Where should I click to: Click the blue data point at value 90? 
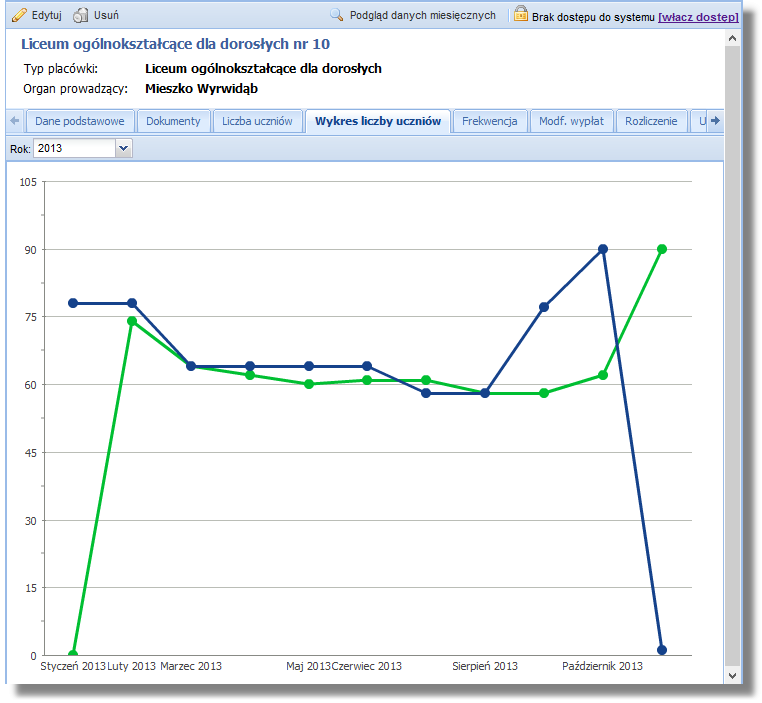pyautogui.click(x=603, y=249)
